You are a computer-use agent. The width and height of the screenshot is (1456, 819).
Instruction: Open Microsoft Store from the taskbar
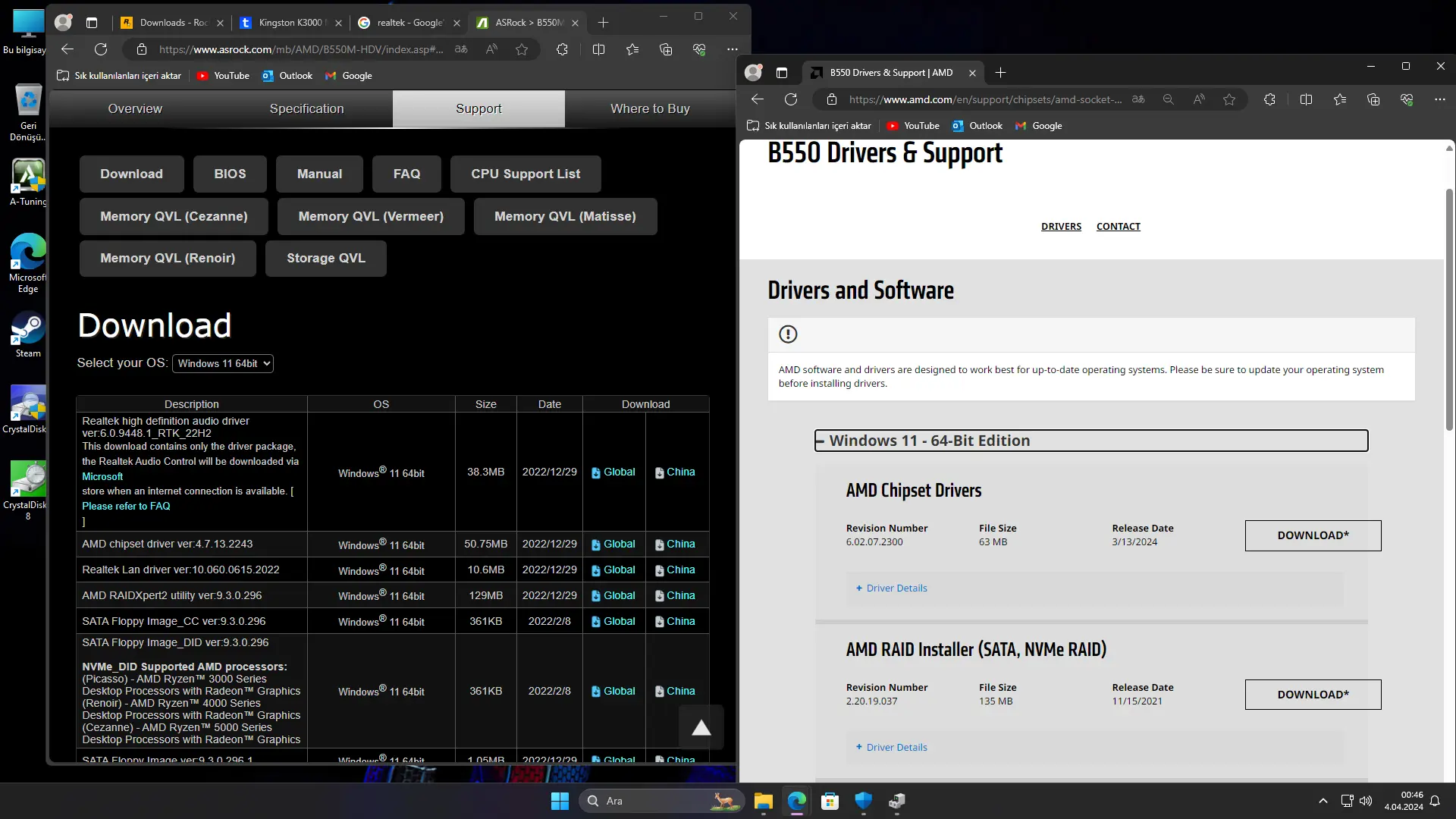click(x=830, y=801)
